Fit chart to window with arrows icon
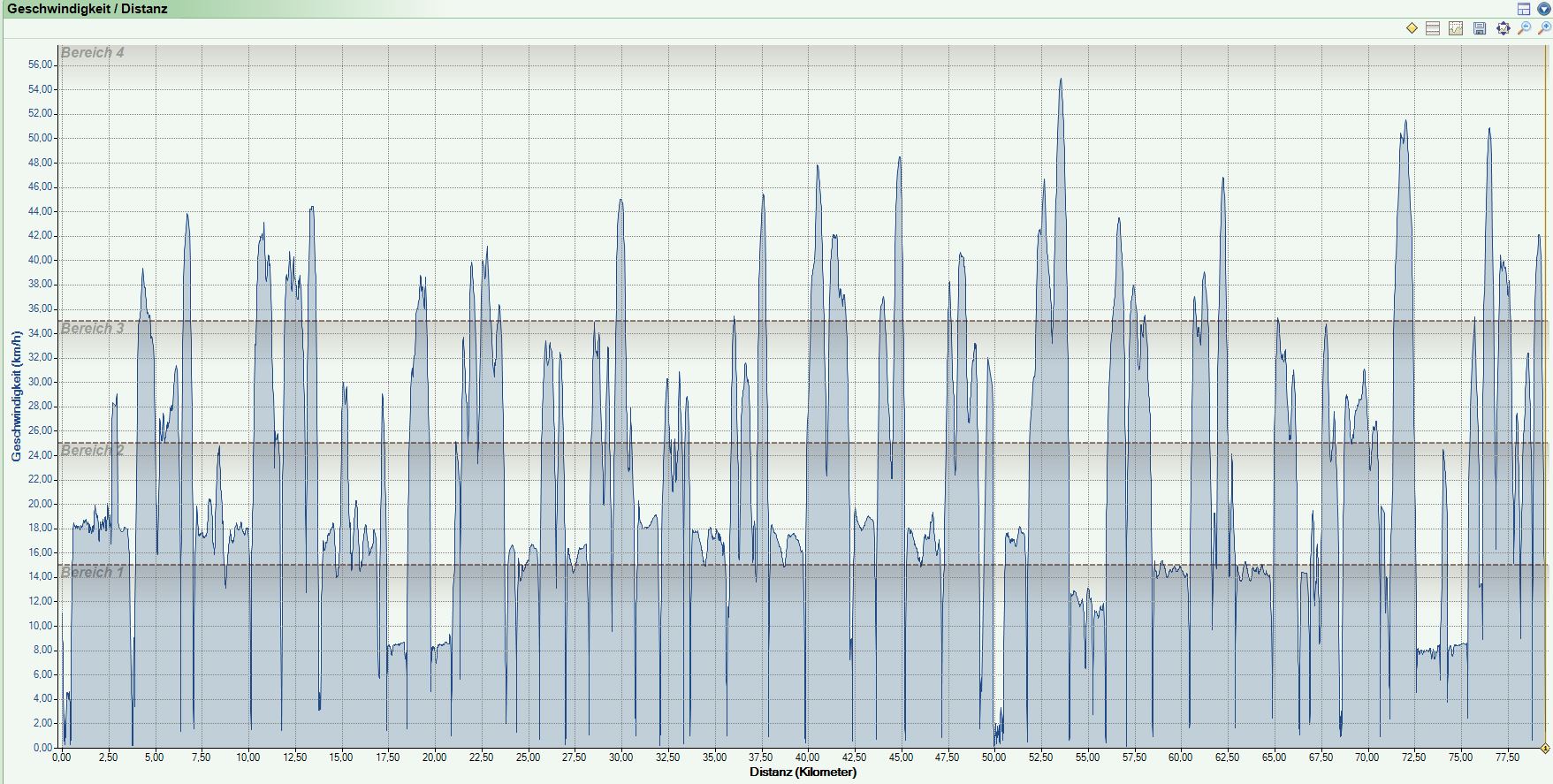Image resolution: width=1553 pixels, height=784 pixels. point(1503,28)
